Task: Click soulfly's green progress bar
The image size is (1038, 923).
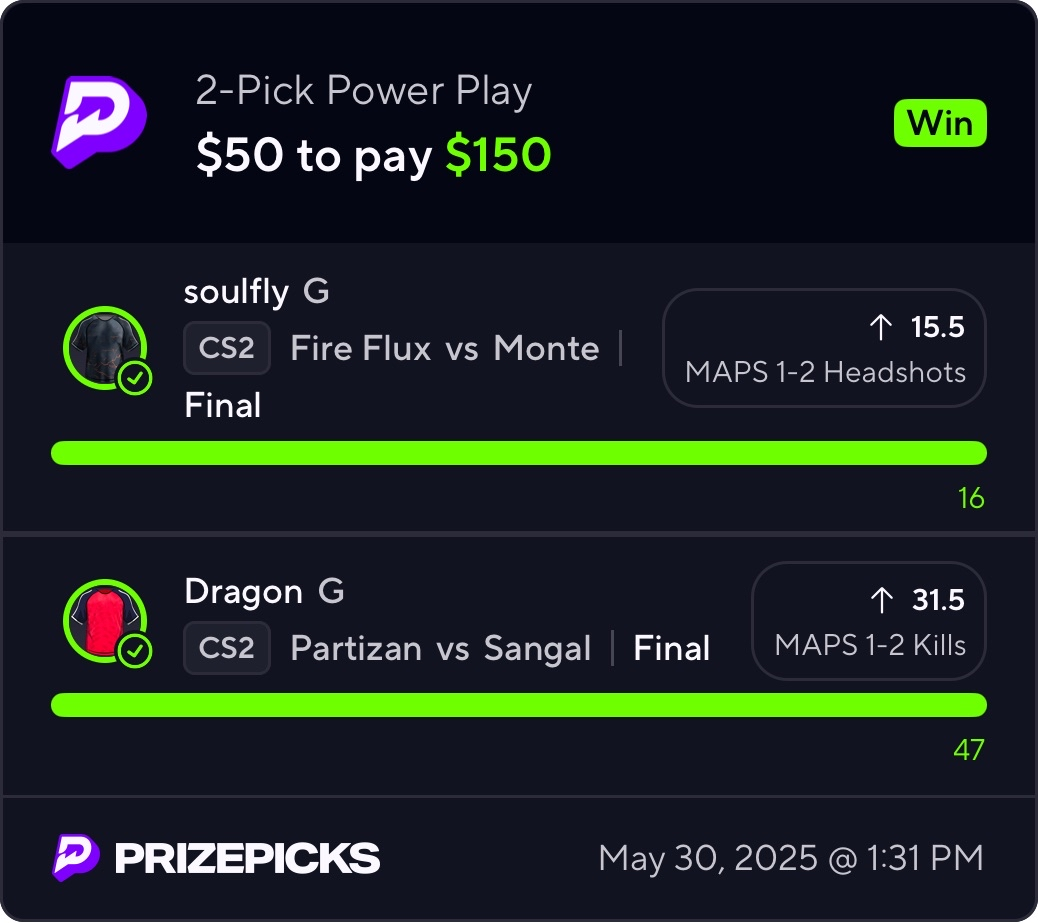Action: tap(518, 453)
